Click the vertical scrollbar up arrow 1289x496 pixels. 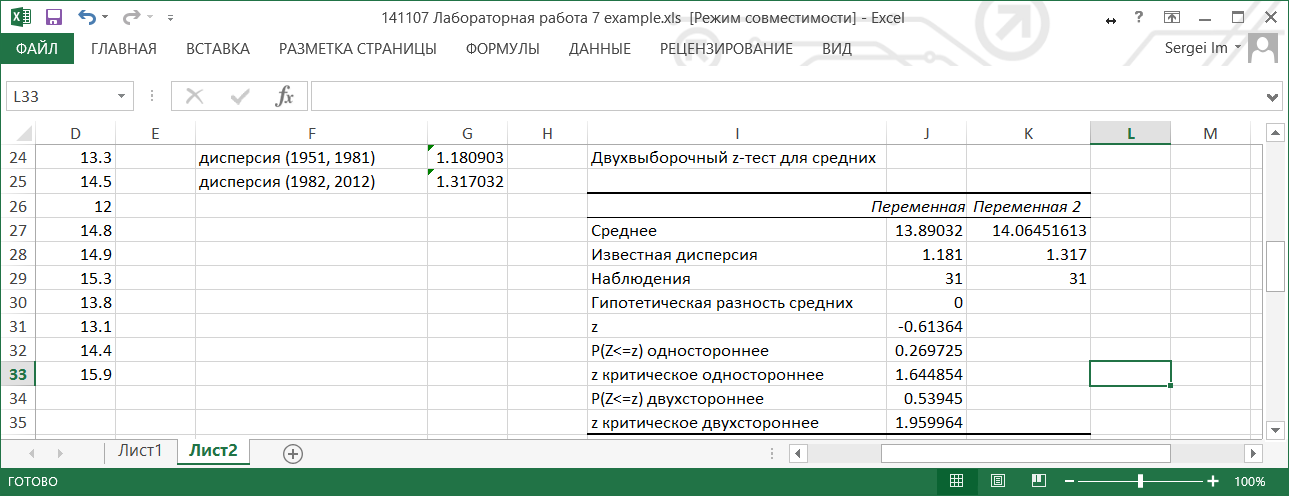[1274, 132]
